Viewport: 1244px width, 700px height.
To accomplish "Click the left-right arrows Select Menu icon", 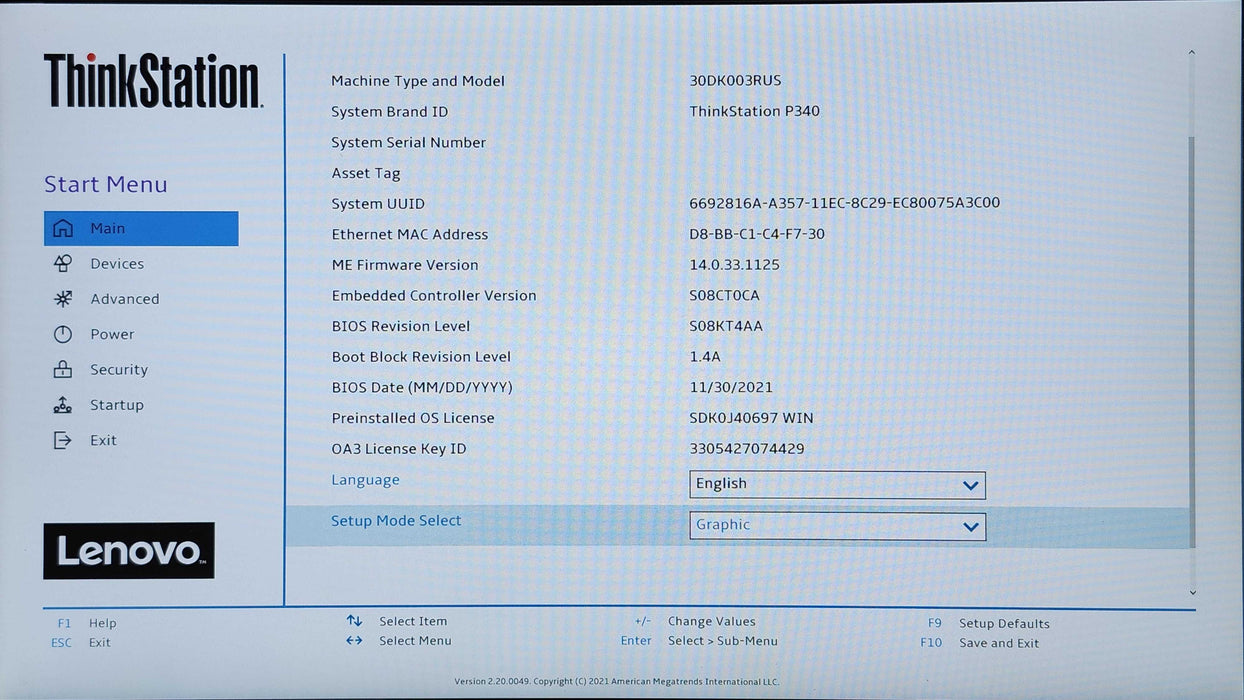I will [354, 641].
